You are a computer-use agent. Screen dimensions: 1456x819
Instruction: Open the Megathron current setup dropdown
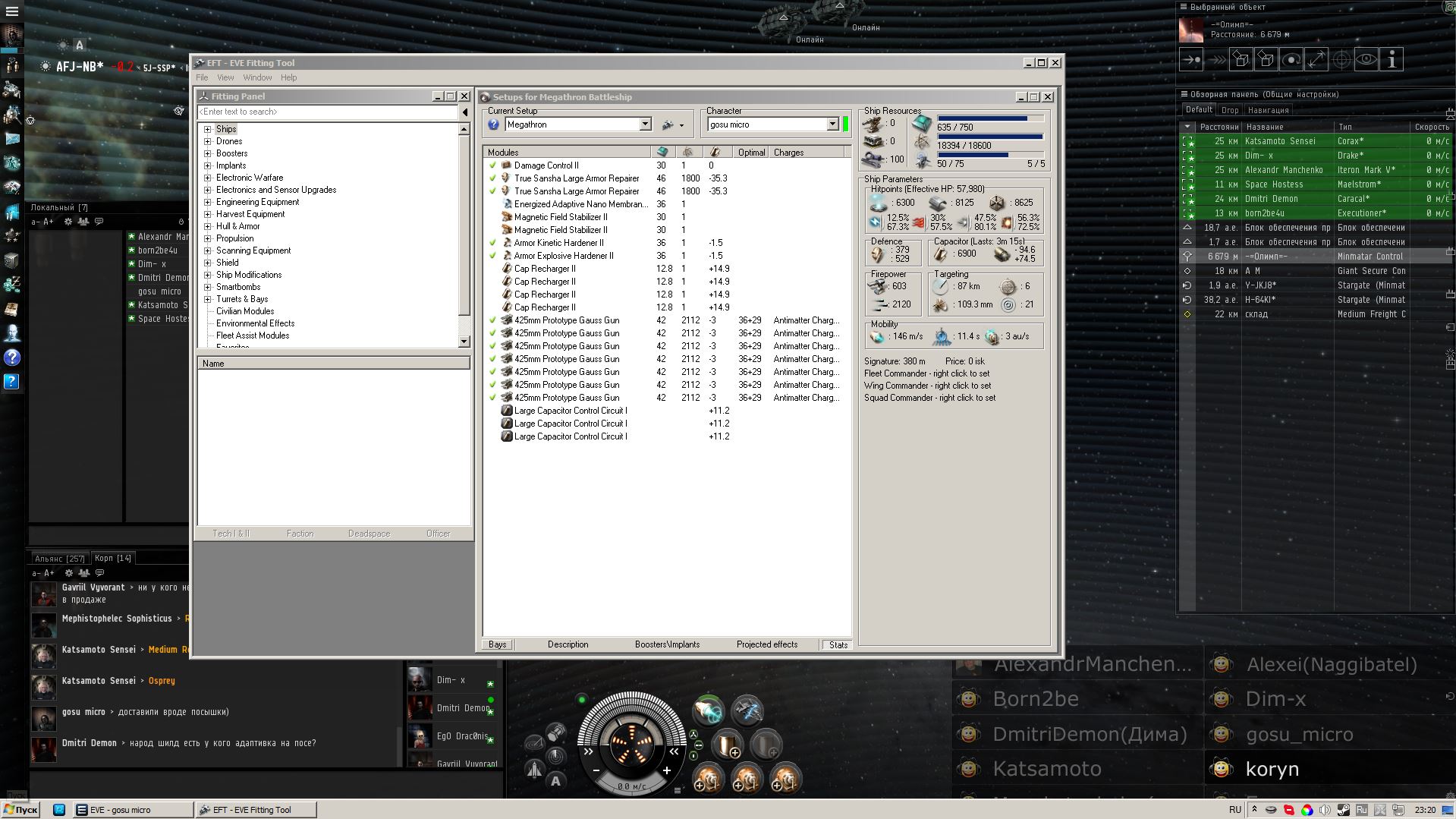point(645,124)
